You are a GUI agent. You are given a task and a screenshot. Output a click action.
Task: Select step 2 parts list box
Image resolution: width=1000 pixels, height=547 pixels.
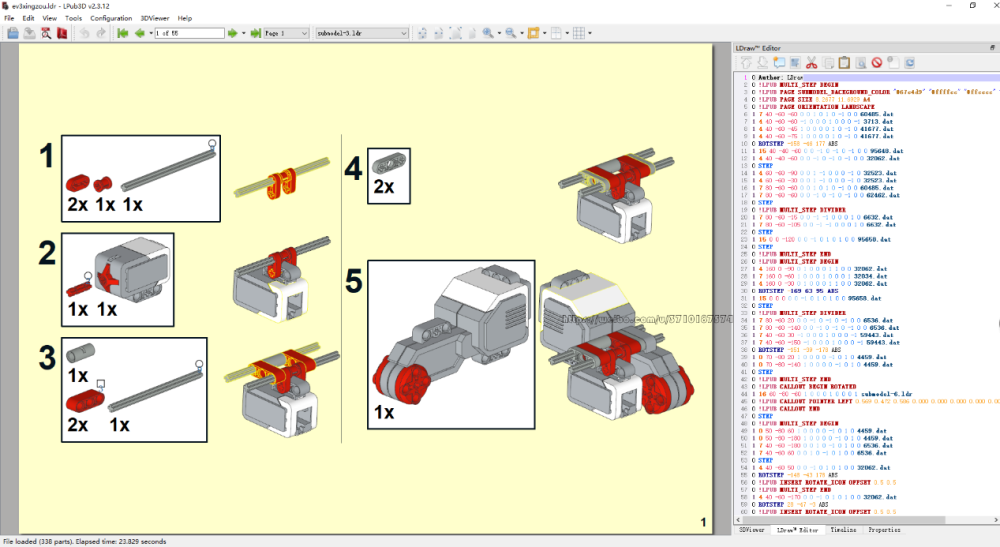pos(117,280)
